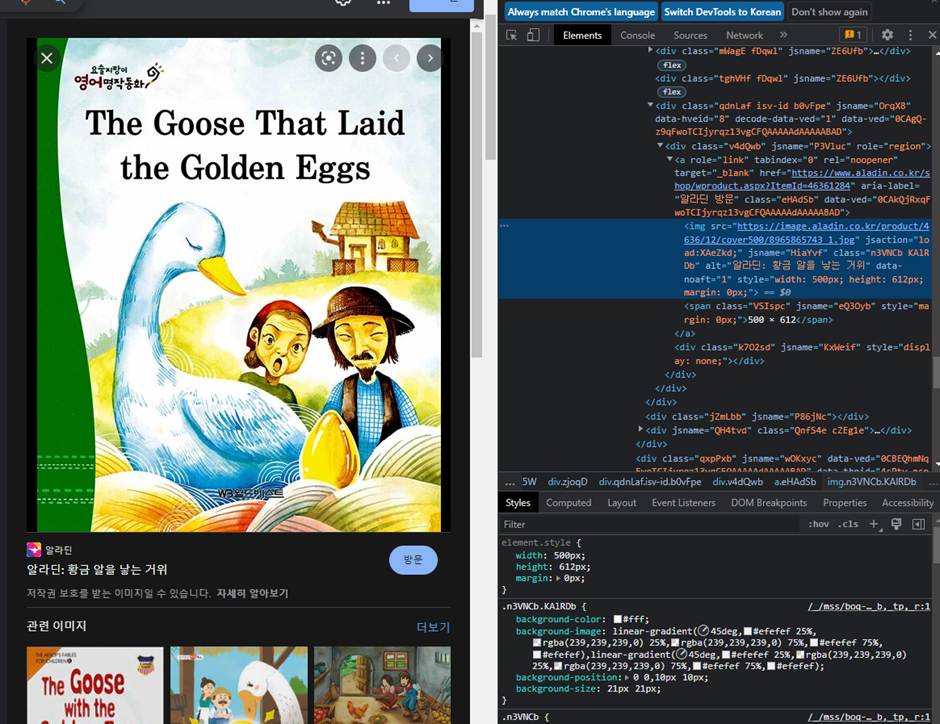
Task: Select the a.eHAdSb breadcrumb
Action: 794,482
